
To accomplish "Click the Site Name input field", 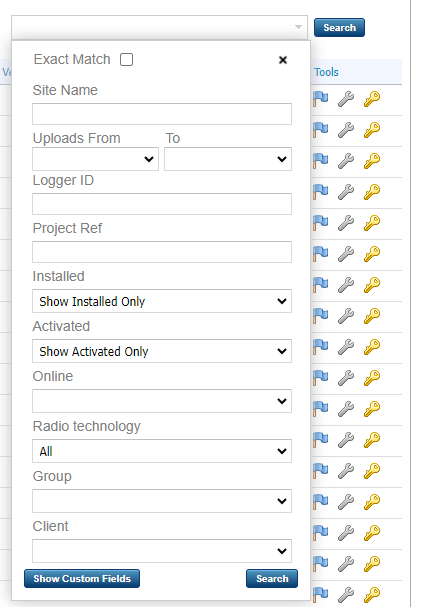I will tap(162, 114).
